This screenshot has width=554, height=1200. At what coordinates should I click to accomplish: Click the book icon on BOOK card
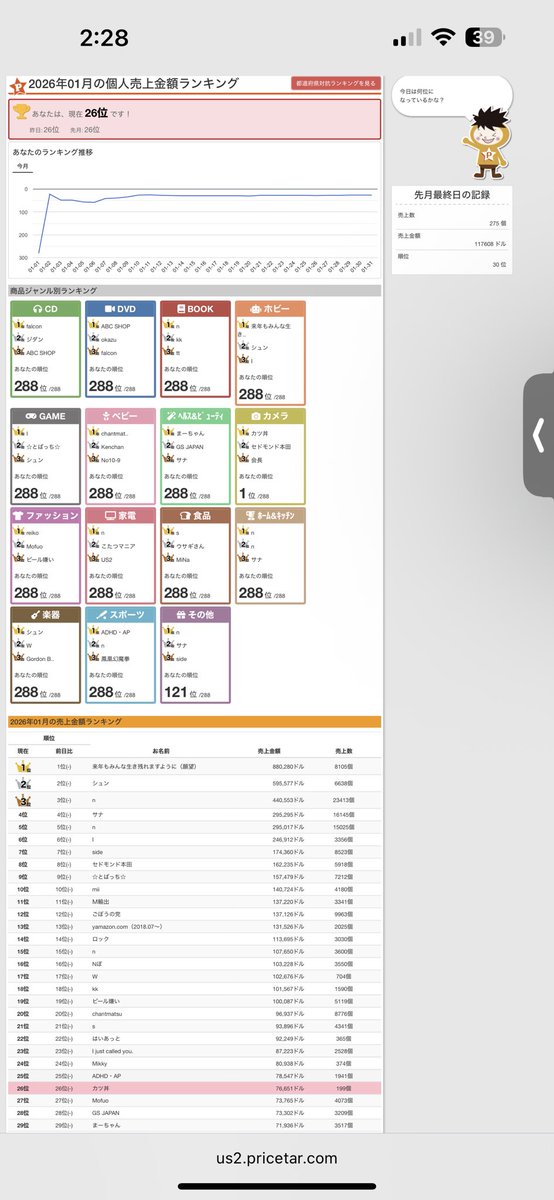pyautogui.click(x=180, y=310)
